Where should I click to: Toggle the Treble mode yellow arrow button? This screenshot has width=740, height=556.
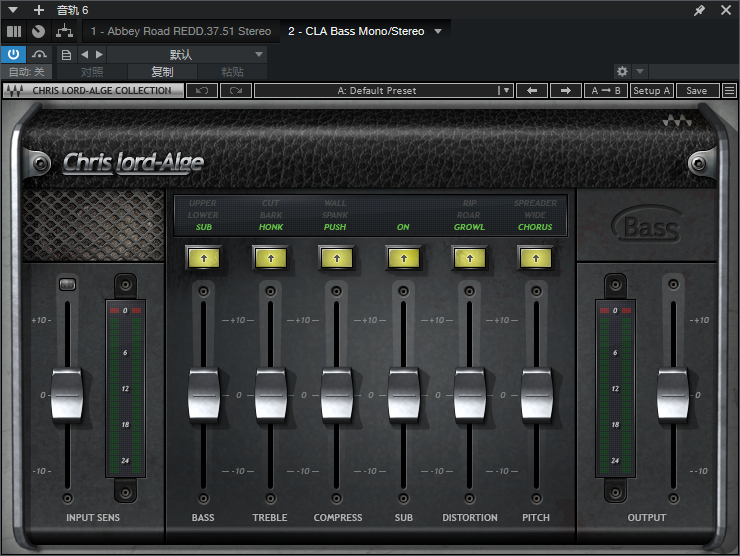click(271, 258)
